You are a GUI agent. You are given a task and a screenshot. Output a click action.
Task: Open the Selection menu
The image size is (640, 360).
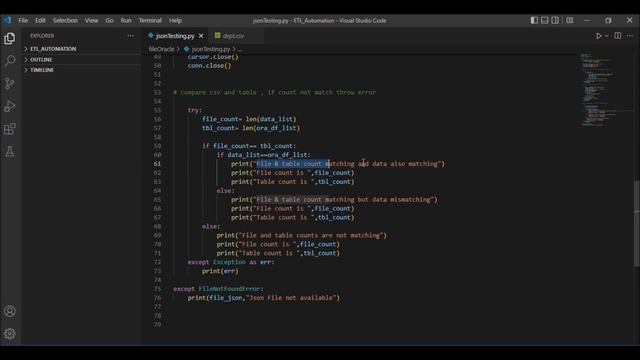65,20
